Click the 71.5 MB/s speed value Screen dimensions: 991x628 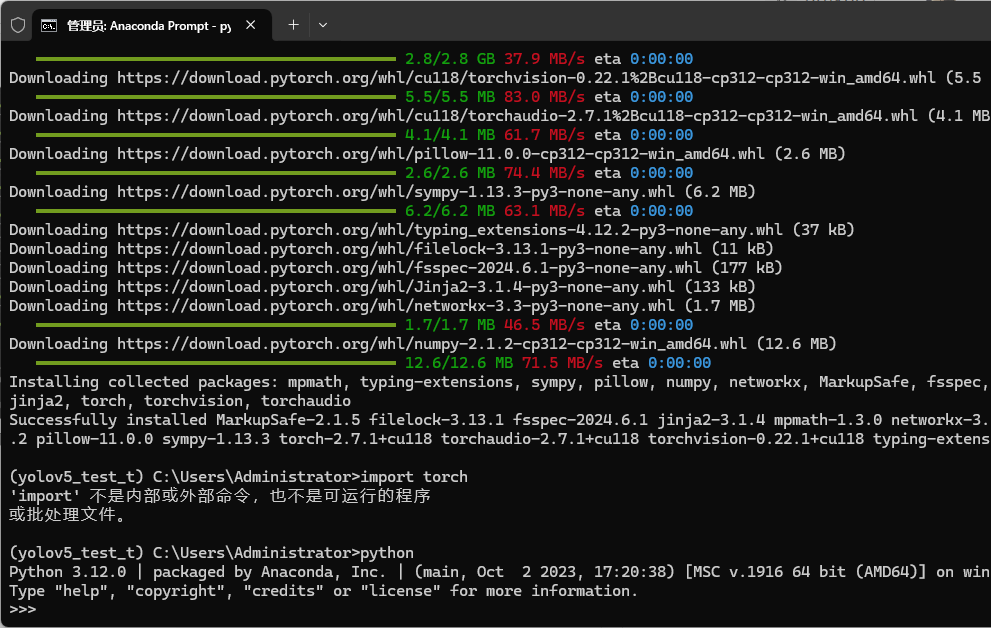(562, 363)
